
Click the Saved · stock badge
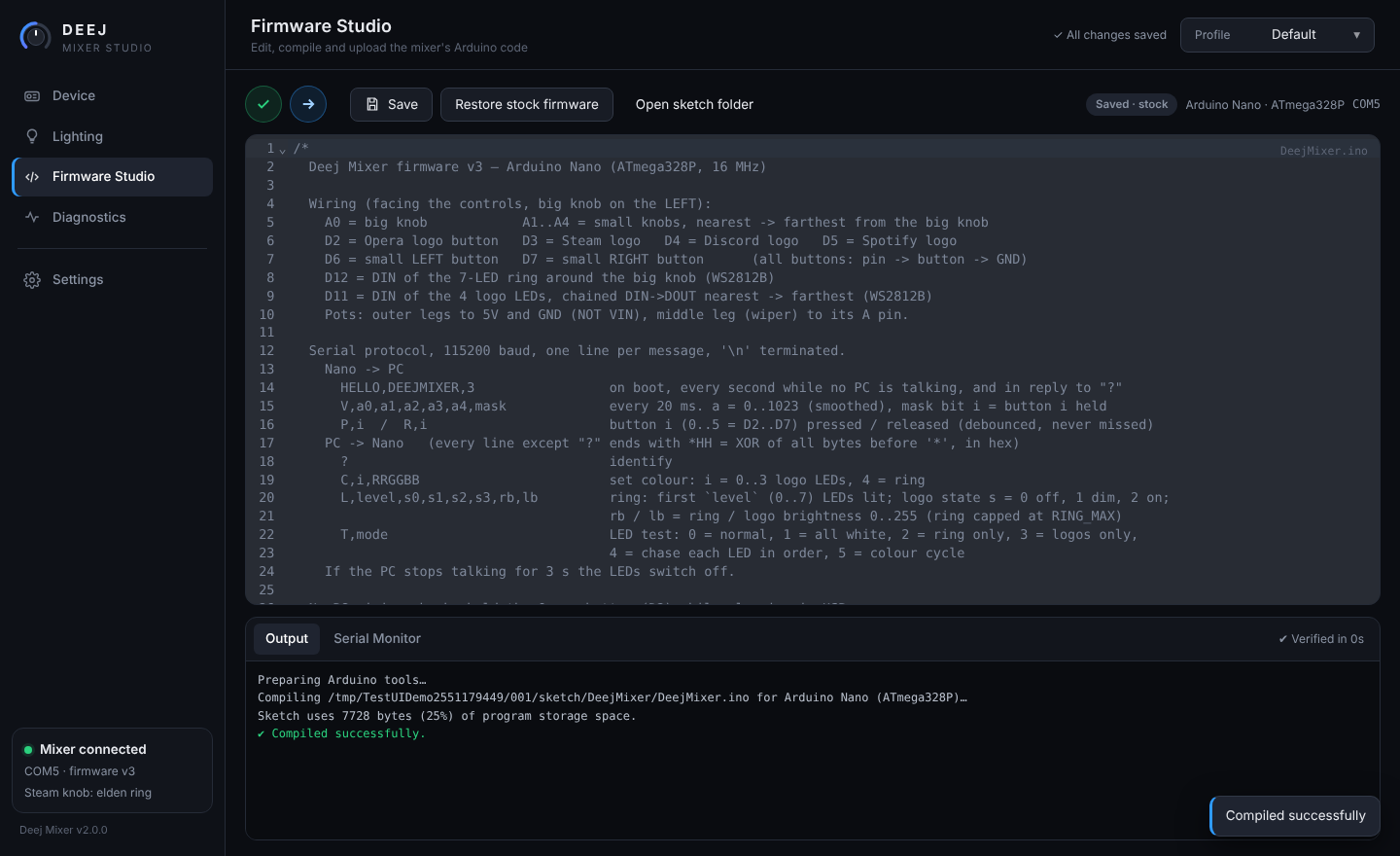pyautogui.click(x=1132, y=104)
